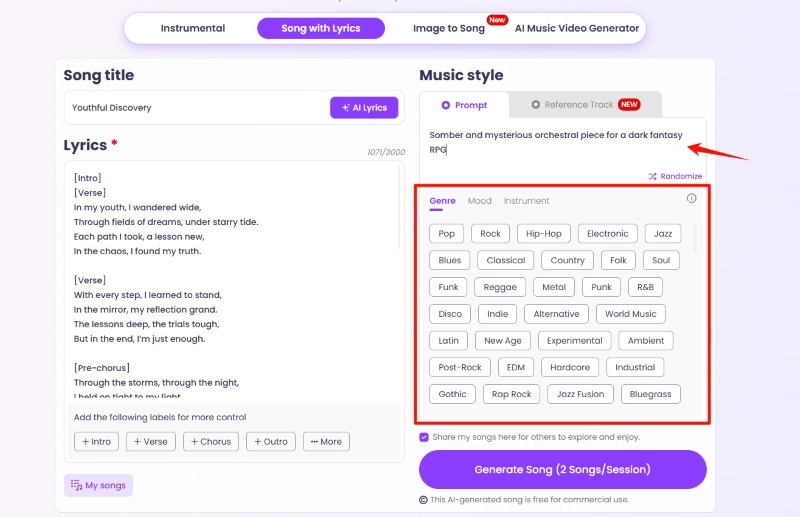Viewport: 800px width, 517px height.
Task: Pick Punk genre tag
Action: click(x=601, y=287)
